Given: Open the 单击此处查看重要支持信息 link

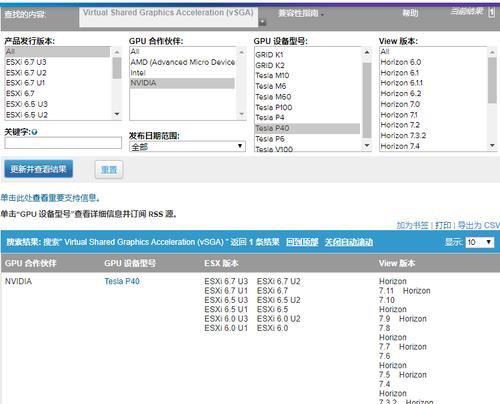Looking at the screenshot, I should [50, 198].
